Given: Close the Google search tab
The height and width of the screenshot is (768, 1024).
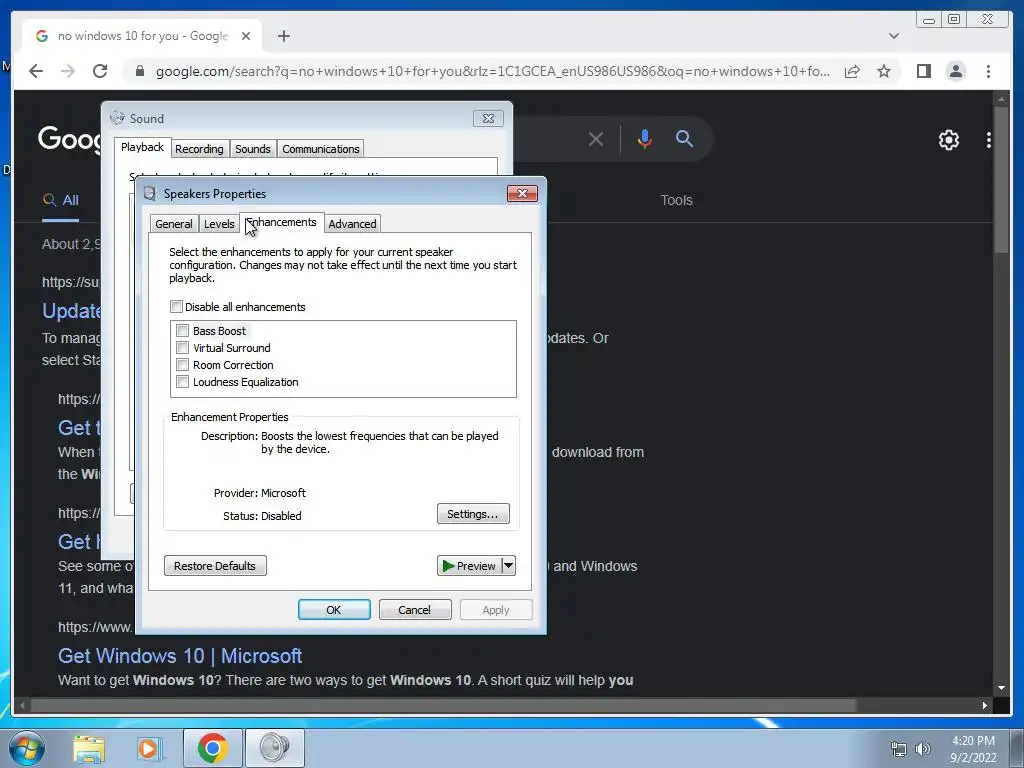Looking at the screenshot, I should click(x=246, y=36).
